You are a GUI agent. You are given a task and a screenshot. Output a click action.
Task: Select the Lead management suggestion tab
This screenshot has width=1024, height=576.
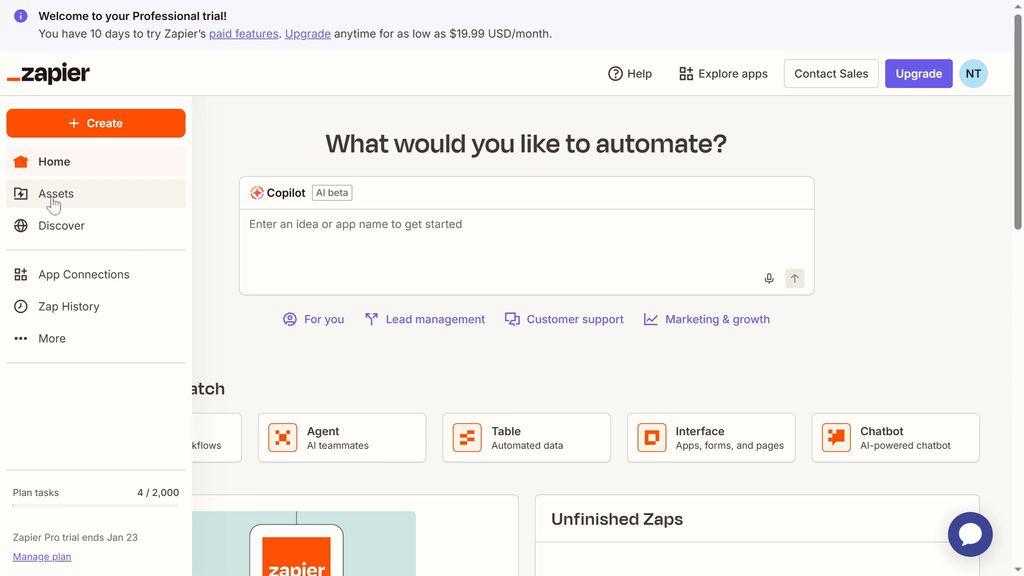pyautogui.click(x=425, y=320)
